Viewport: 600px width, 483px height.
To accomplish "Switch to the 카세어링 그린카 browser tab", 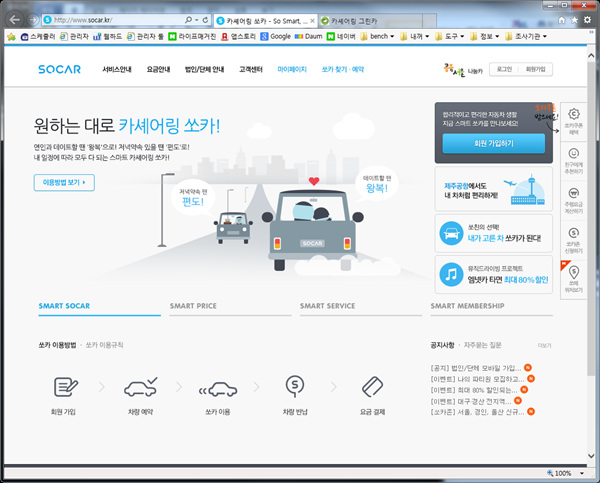I will (370, 21).
